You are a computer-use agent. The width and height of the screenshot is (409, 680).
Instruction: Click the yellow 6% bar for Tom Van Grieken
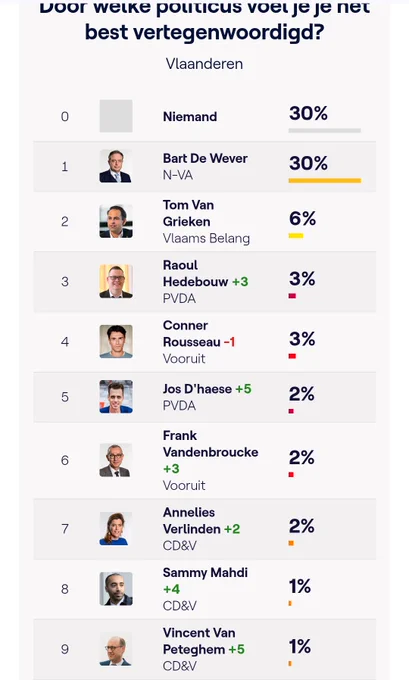click(x=296, y=235)
